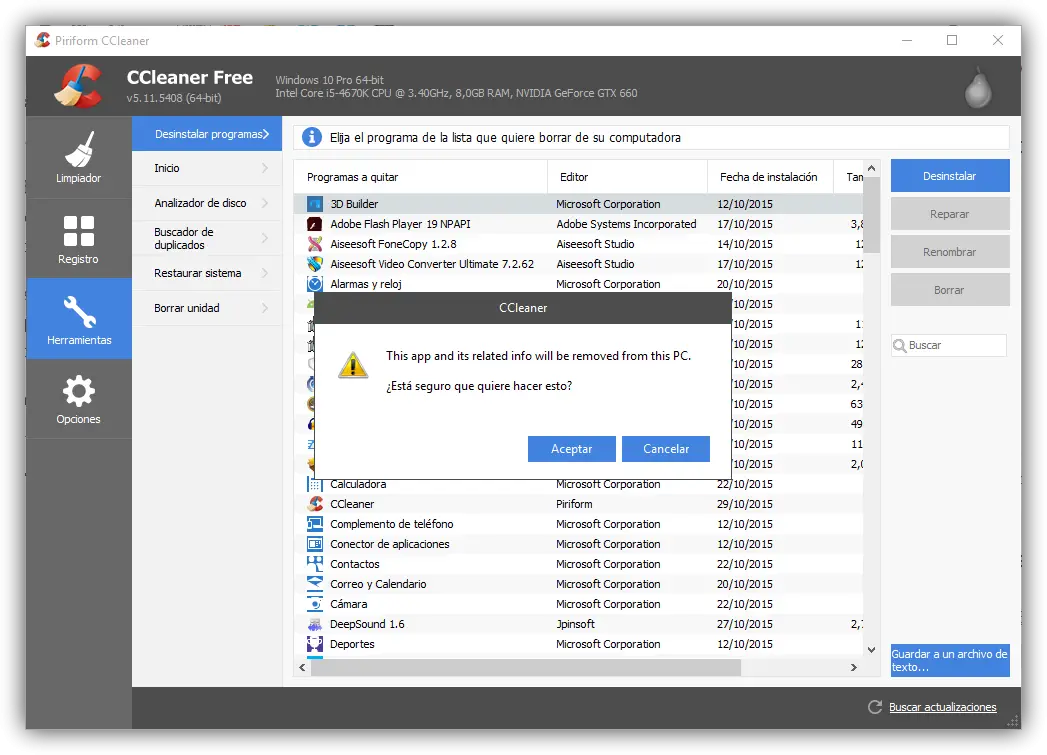The height and width of the screenshot is (755, 1047).
Task: Sort by Programas a quitar column
Action: coord(421,177)
